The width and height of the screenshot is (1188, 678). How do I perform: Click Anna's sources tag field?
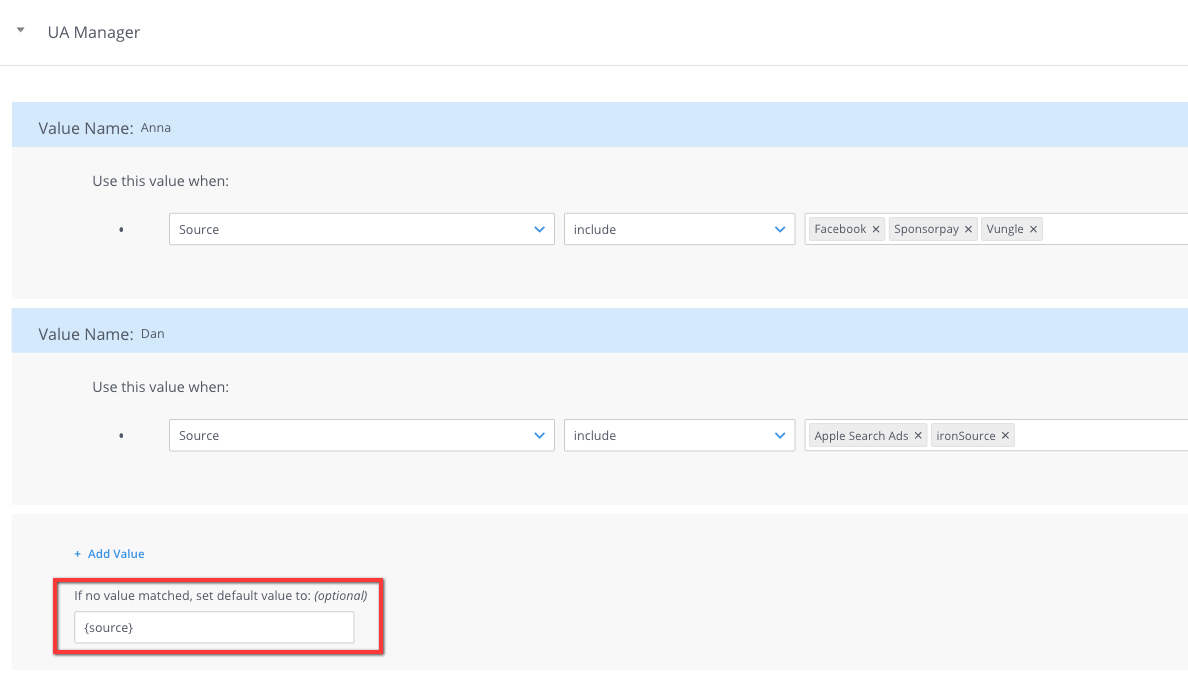pyautogui.click(x=1100, y=229)
